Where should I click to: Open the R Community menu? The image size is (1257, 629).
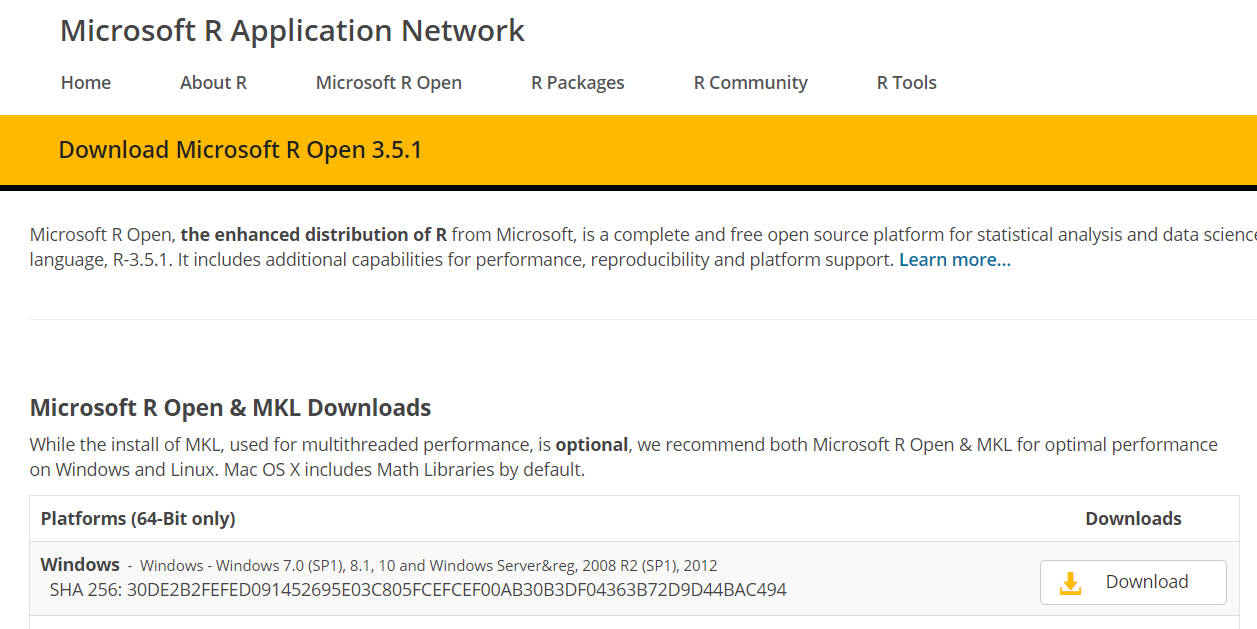[x=751, y=83]
